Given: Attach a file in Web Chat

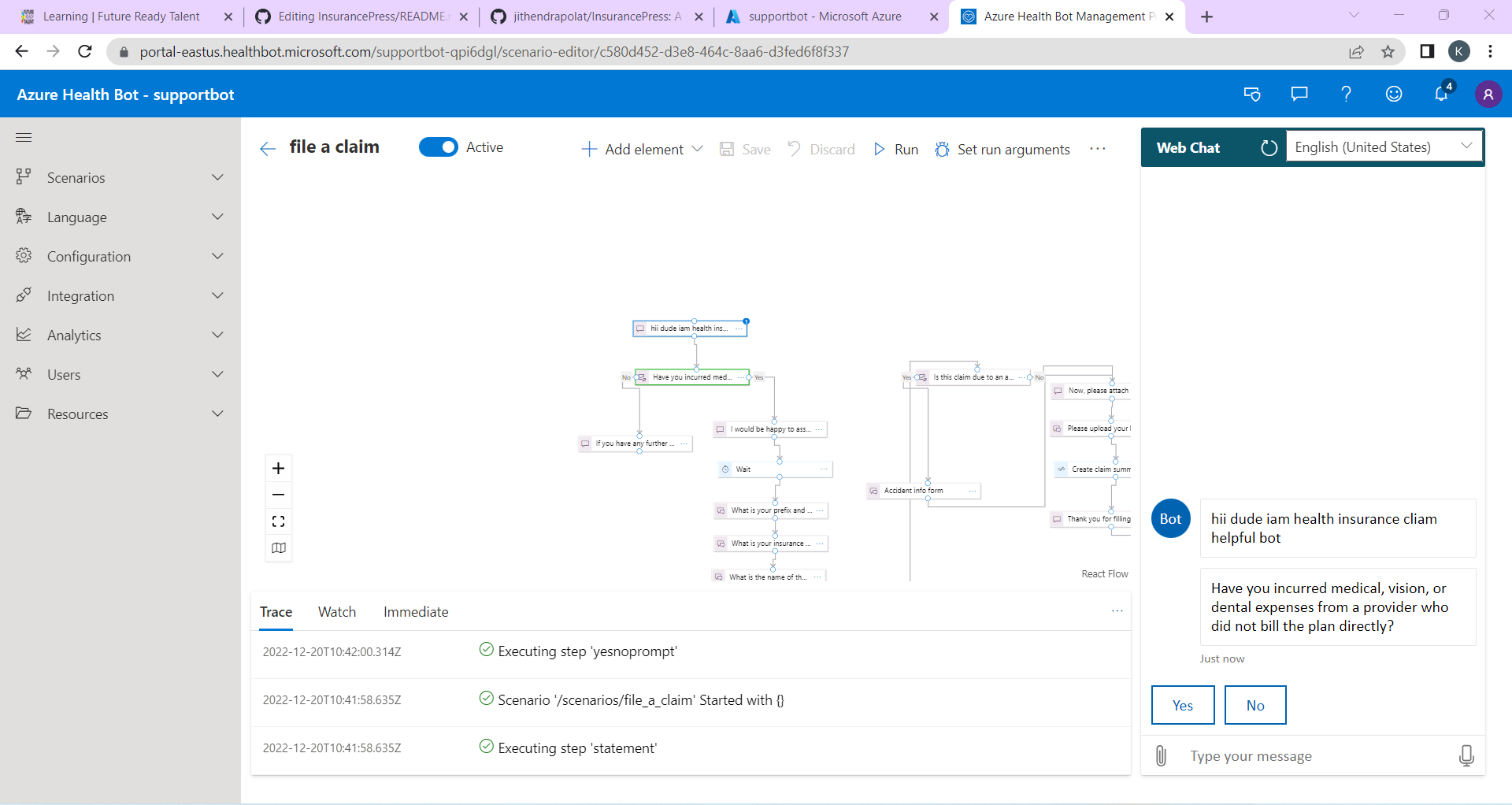Looking at the screenshot, I should [1161, 756].
